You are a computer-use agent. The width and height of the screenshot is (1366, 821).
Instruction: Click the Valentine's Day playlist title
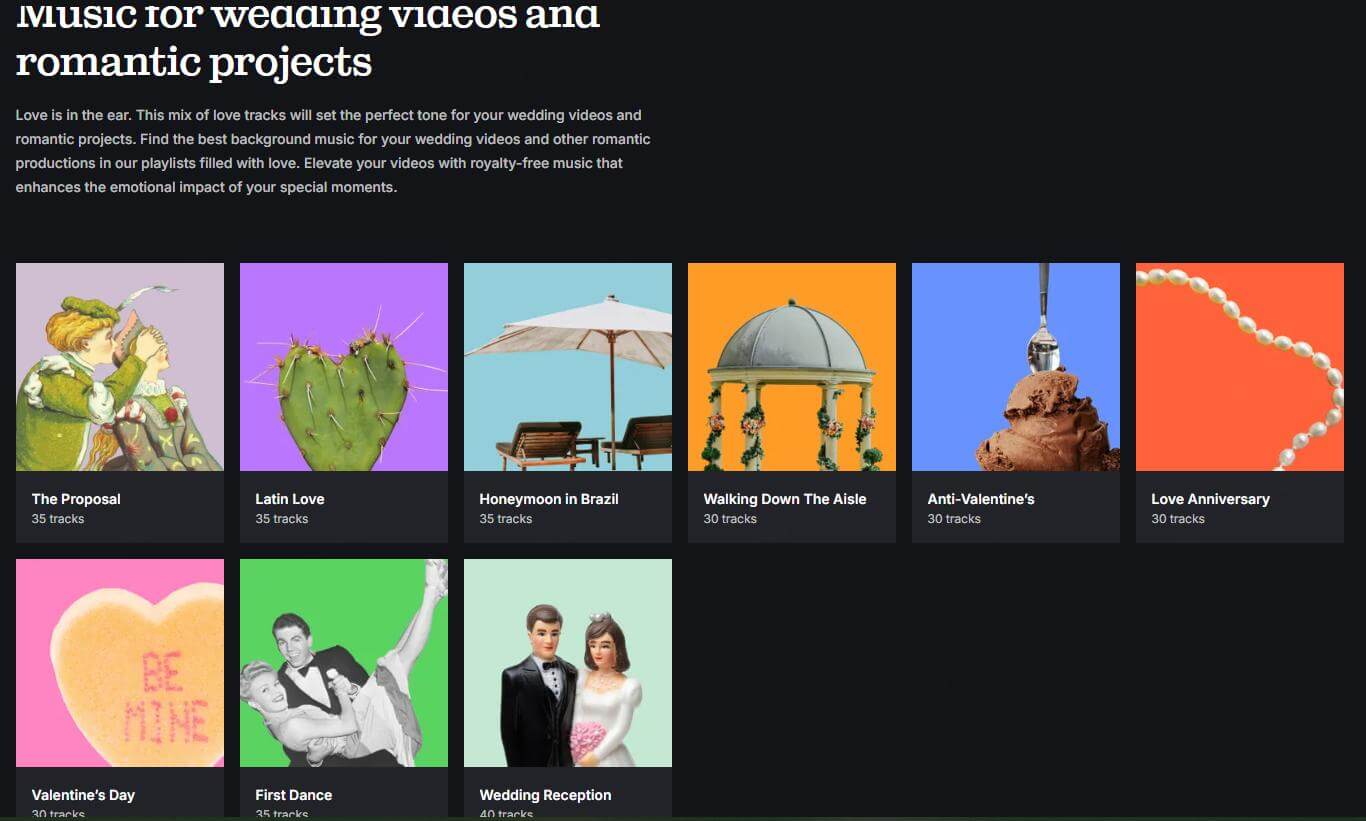[x=83, y=795]
